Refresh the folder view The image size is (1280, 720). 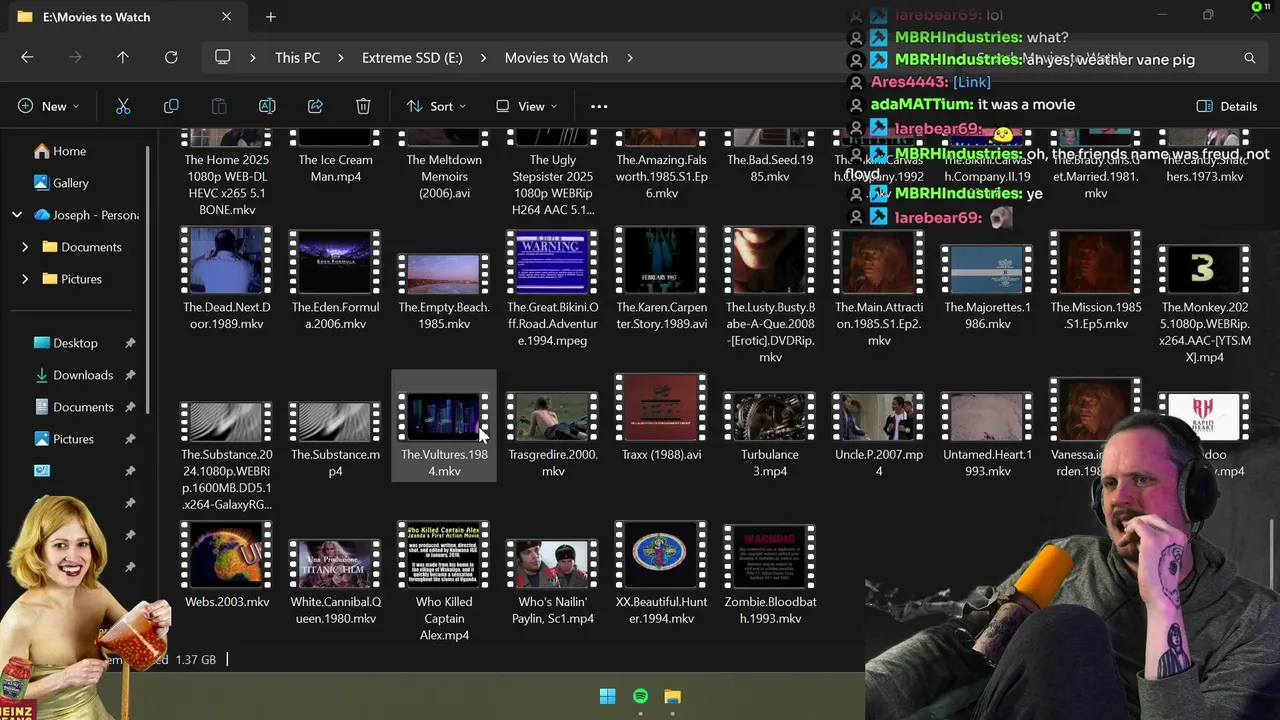(171, 58)
